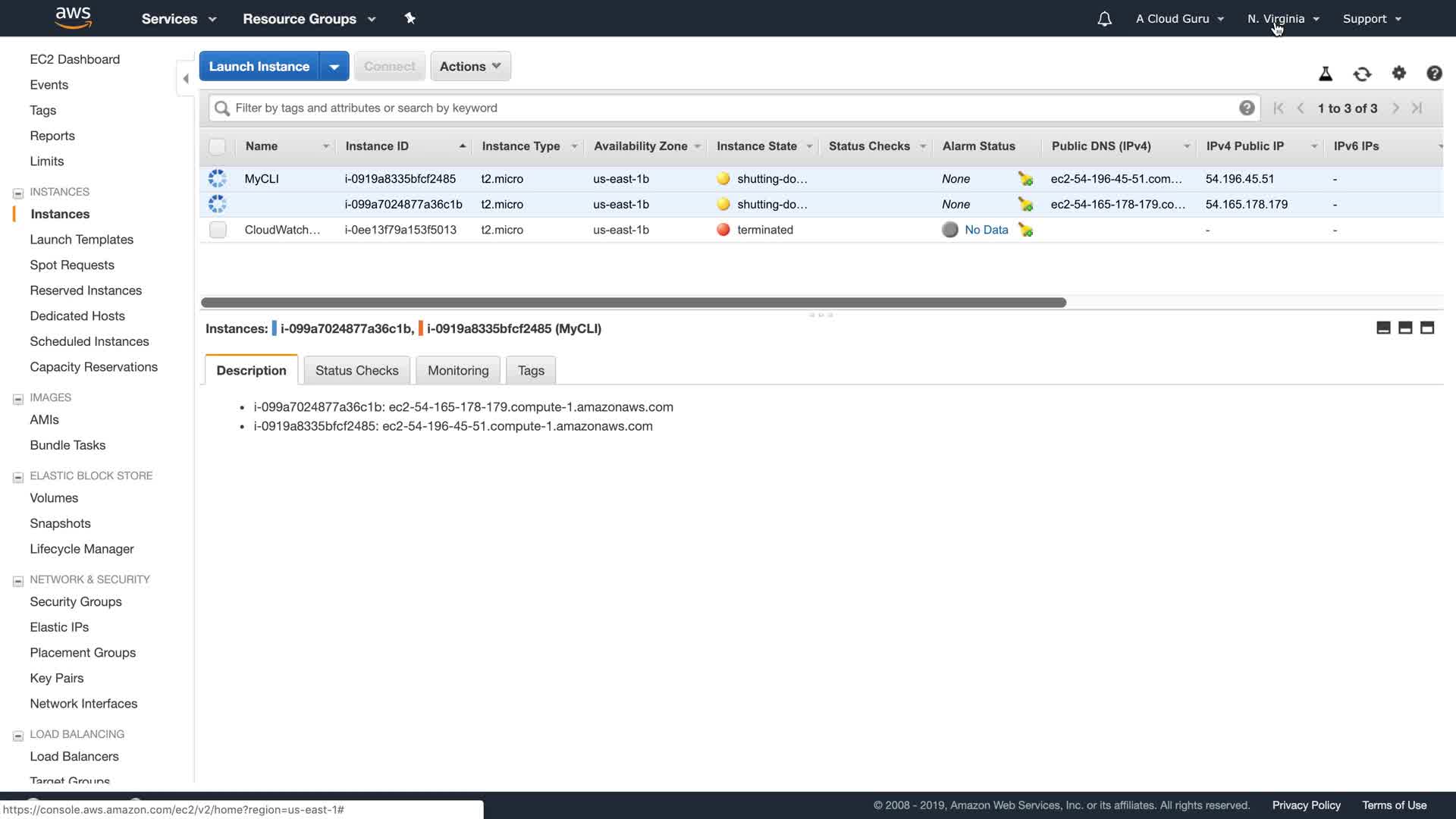
Task: Click the alarm icon in CloudWatch row
Action: 1025,230
